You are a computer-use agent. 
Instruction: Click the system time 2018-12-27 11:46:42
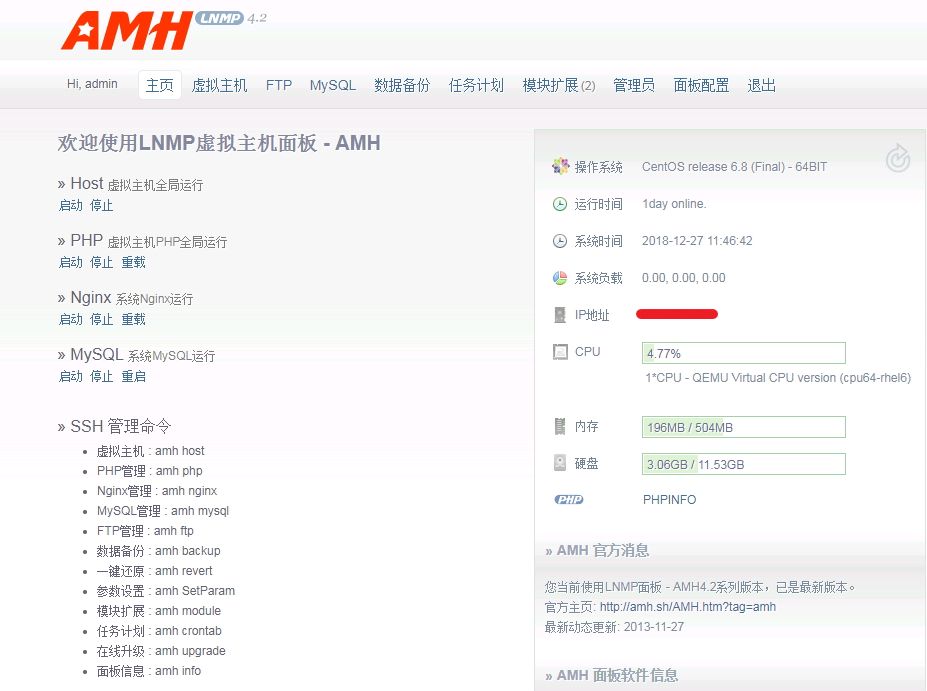[x=697, y=241]
